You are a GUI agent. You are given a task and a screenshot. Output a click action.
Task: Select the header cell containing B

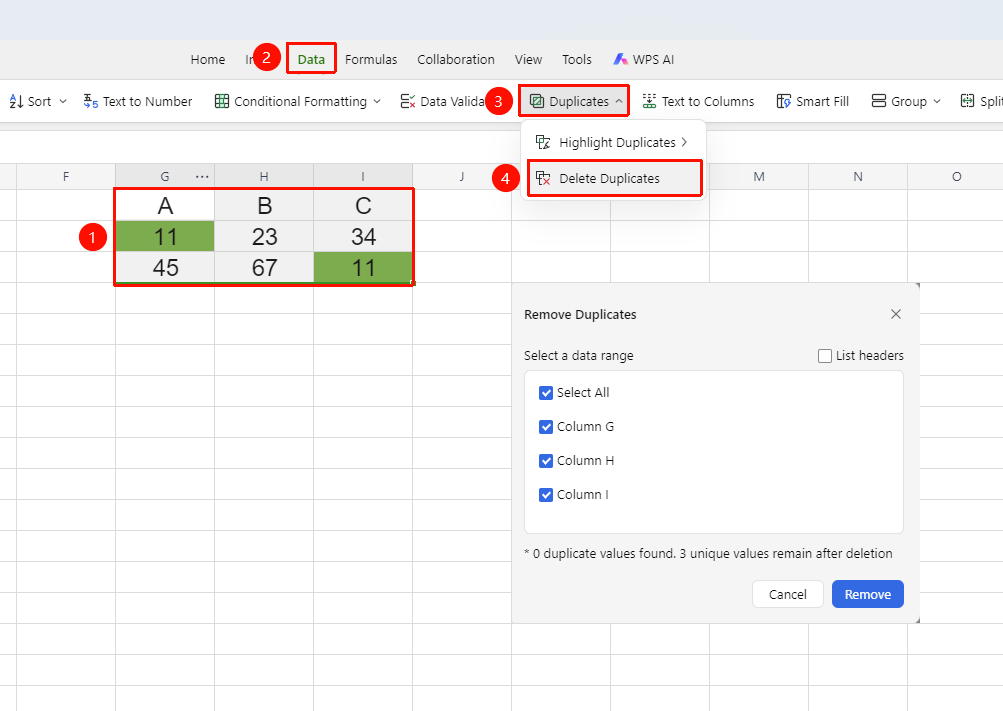coord(264,205)
